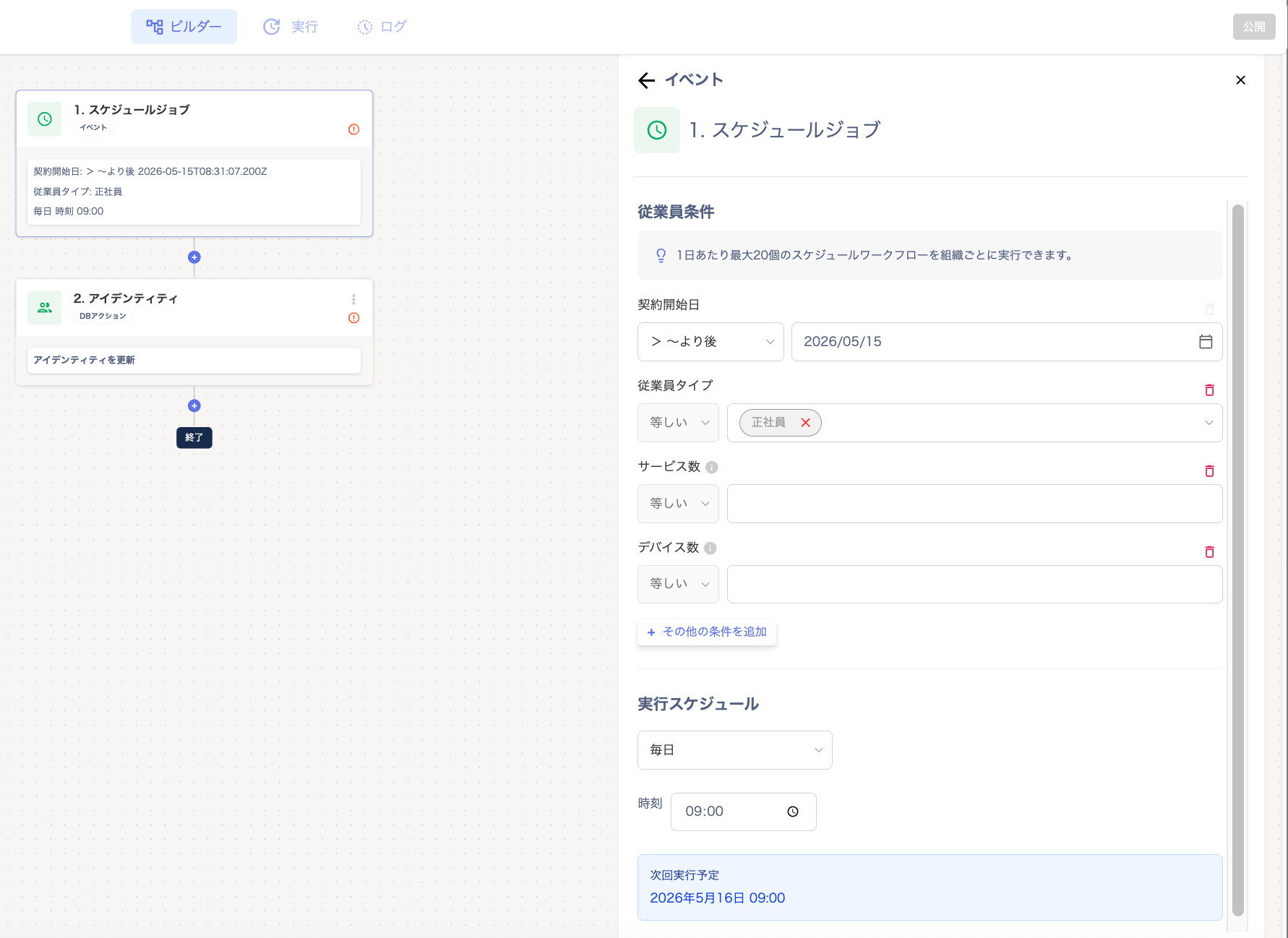Click the 次回実行予定 date text
This screenshot has width=1288, height=938.
(x=717, y=898)
